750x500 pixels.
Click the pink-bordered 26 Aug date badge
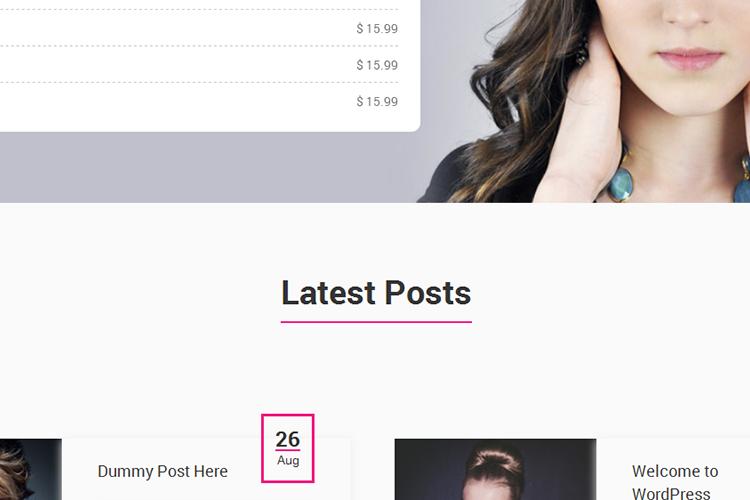tap(288, 448)
